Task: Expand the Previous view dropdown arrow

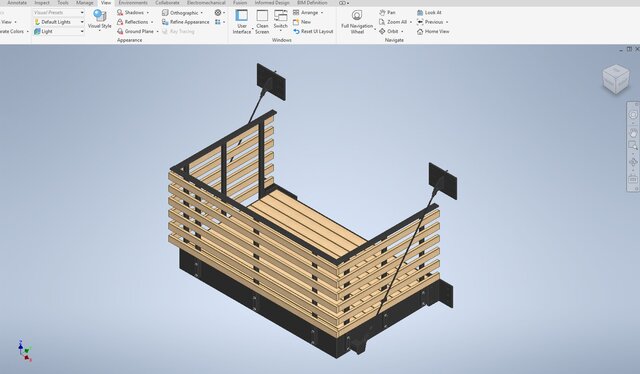Action: pyautogui.click(x=447, y=22)
